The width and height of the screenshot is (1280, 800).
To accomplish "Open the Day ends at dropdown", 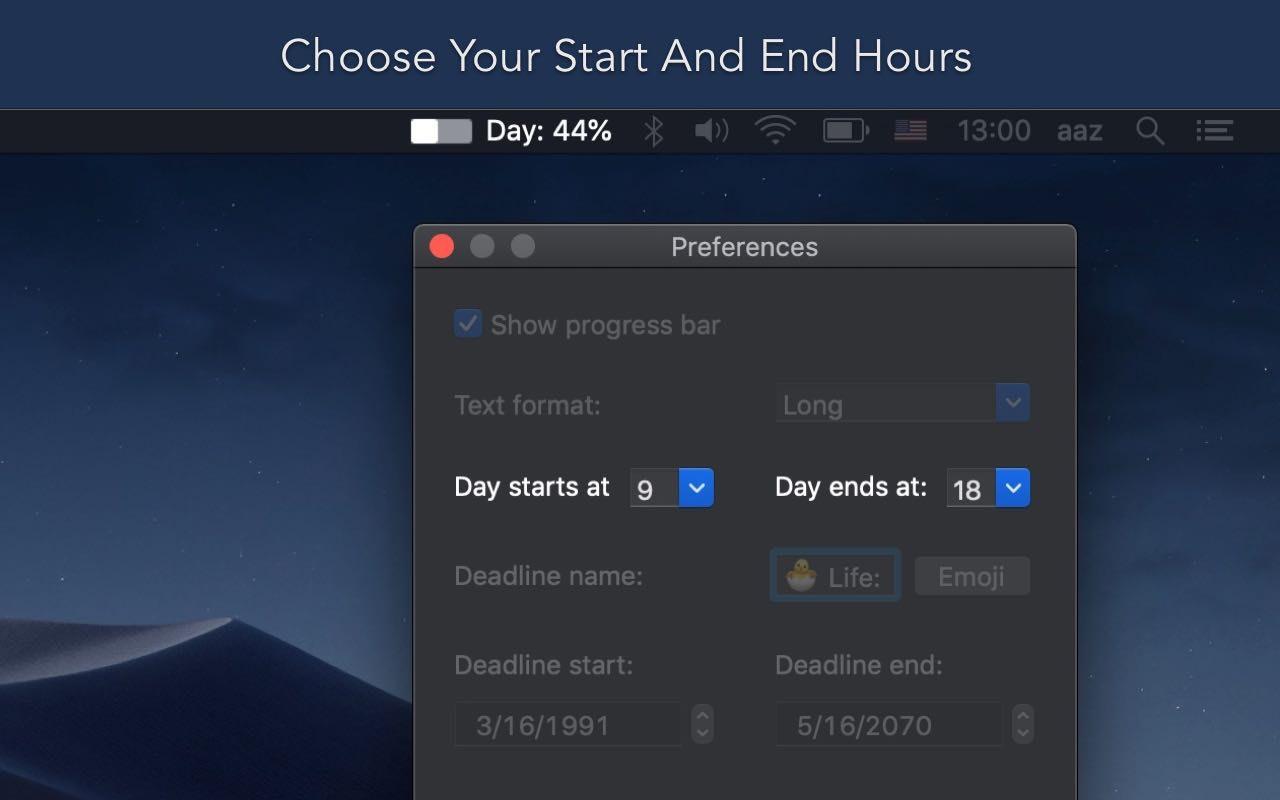I will 988,488.
